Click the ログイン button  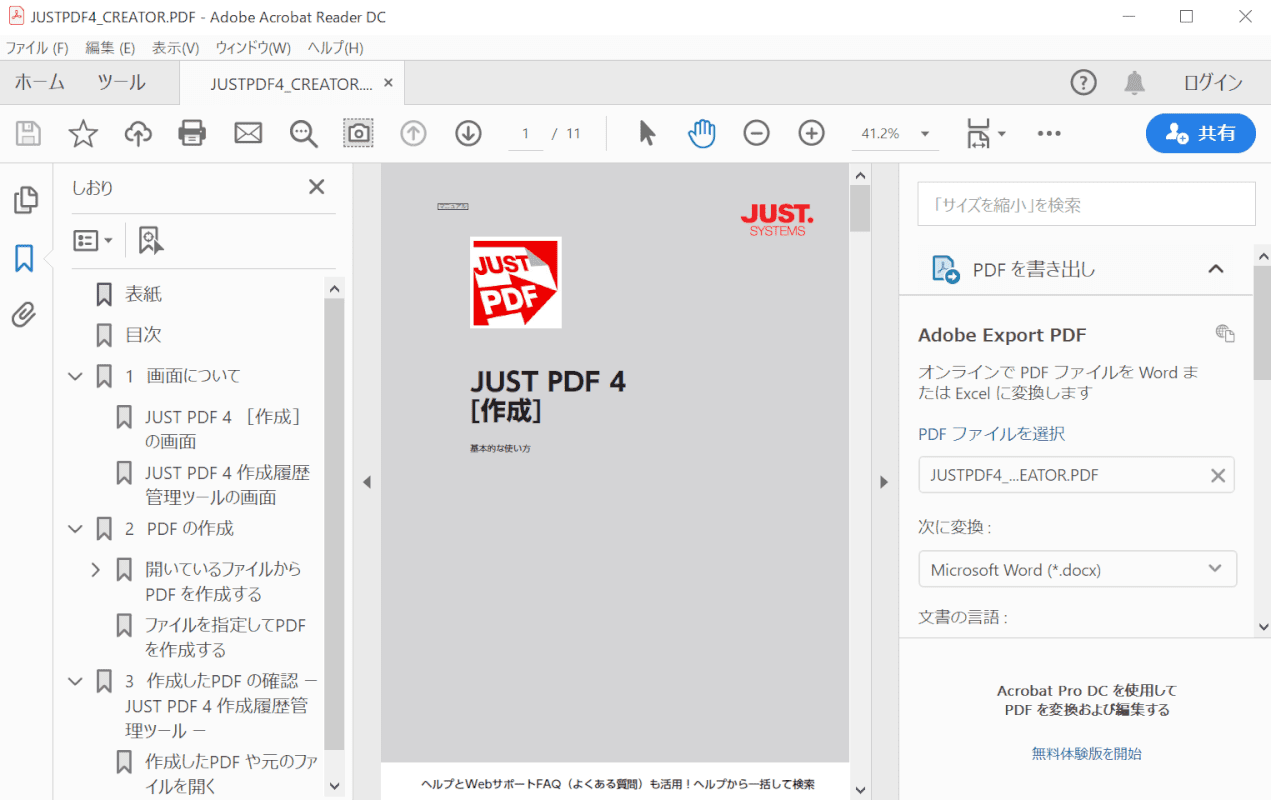point(1213,83)
